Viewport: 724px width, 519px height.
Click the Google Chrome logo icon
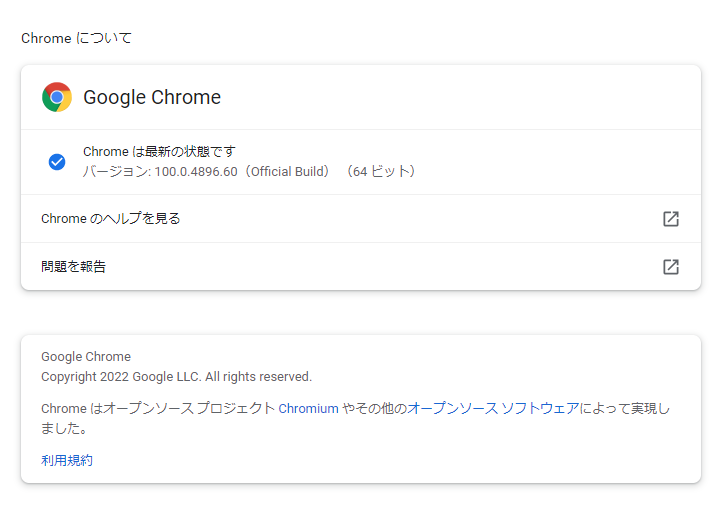tap(57, 97)
